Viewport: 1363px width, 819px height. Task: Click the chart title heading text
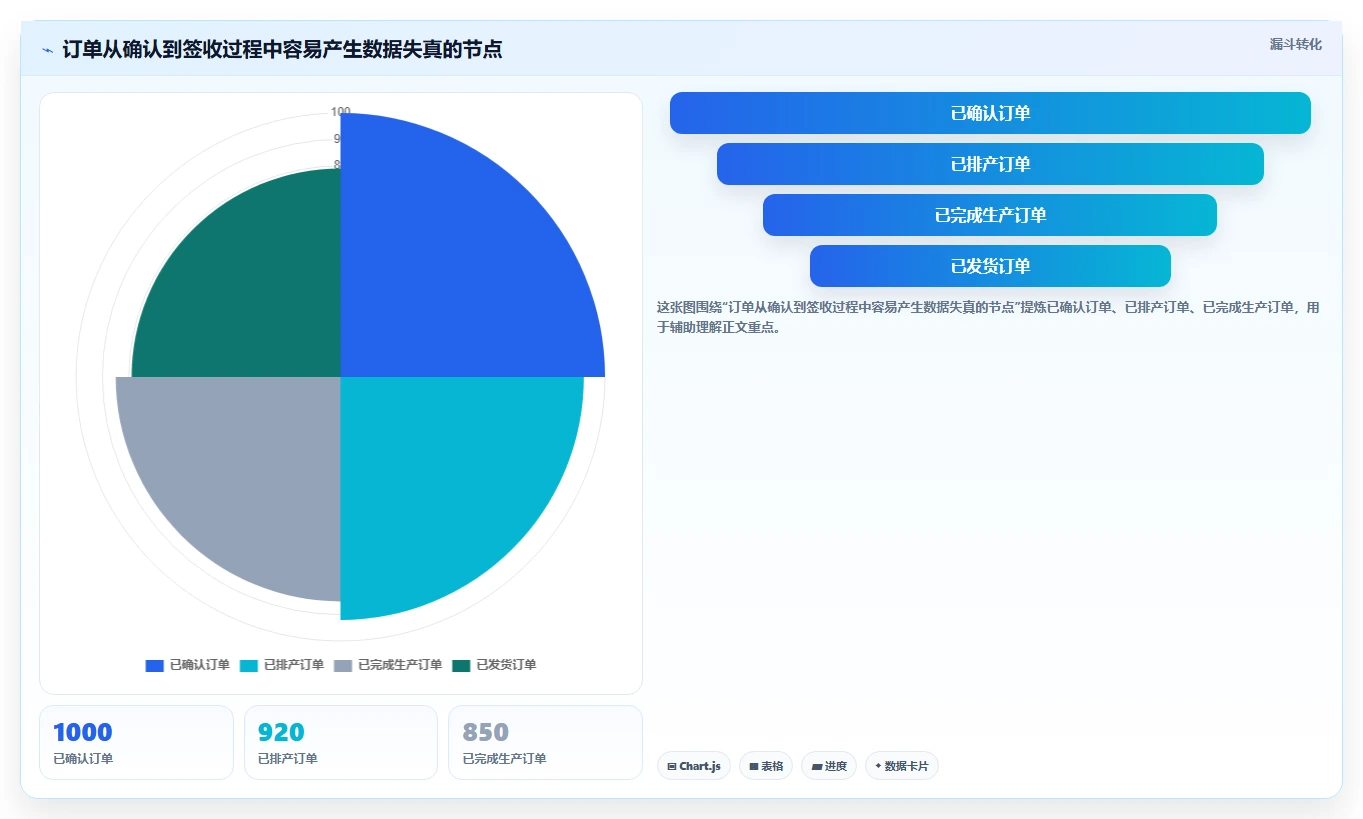pos(282,49)
